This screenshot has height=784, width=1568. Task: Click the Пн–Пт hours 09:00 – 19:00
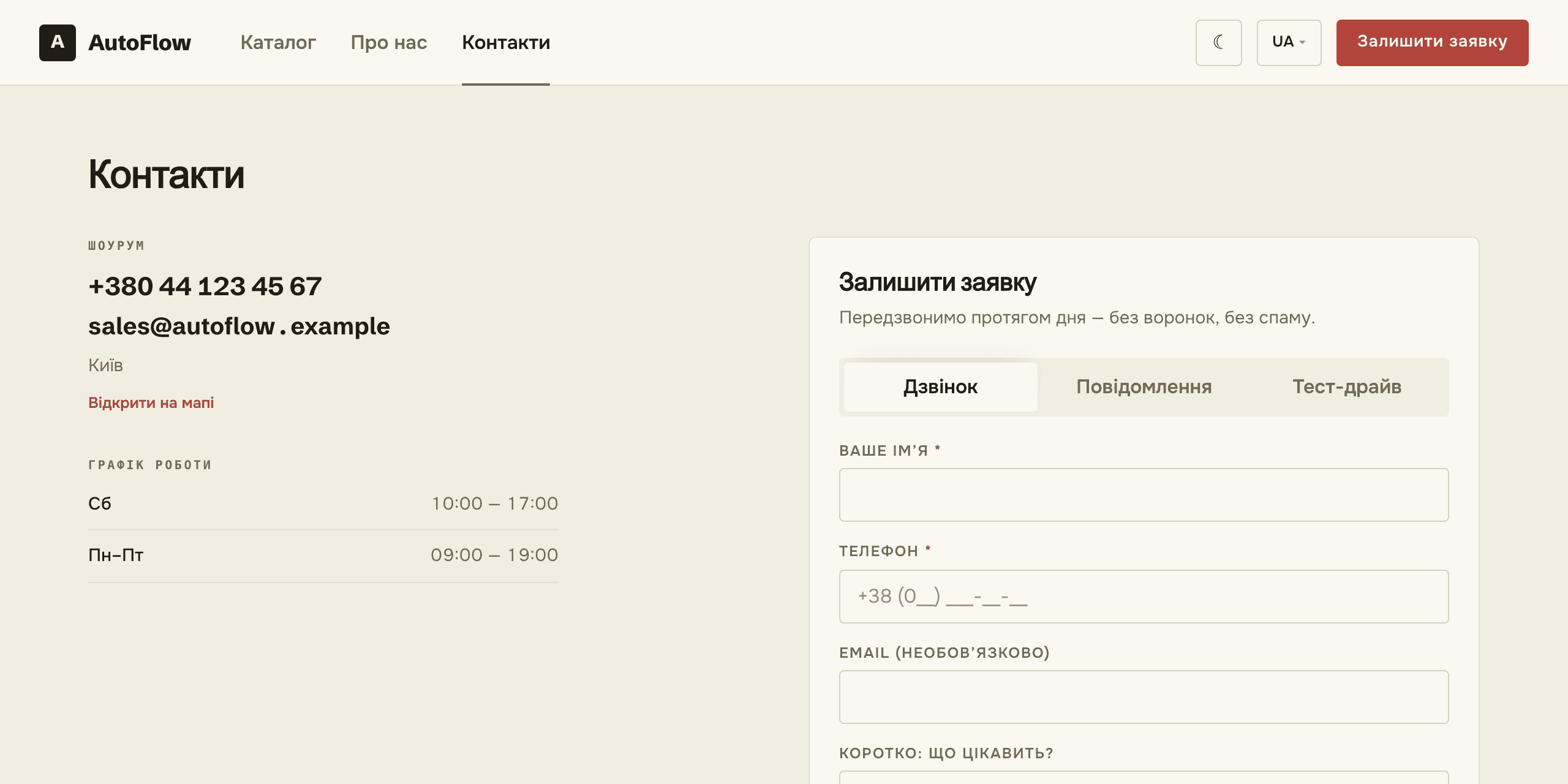point(494,555)
